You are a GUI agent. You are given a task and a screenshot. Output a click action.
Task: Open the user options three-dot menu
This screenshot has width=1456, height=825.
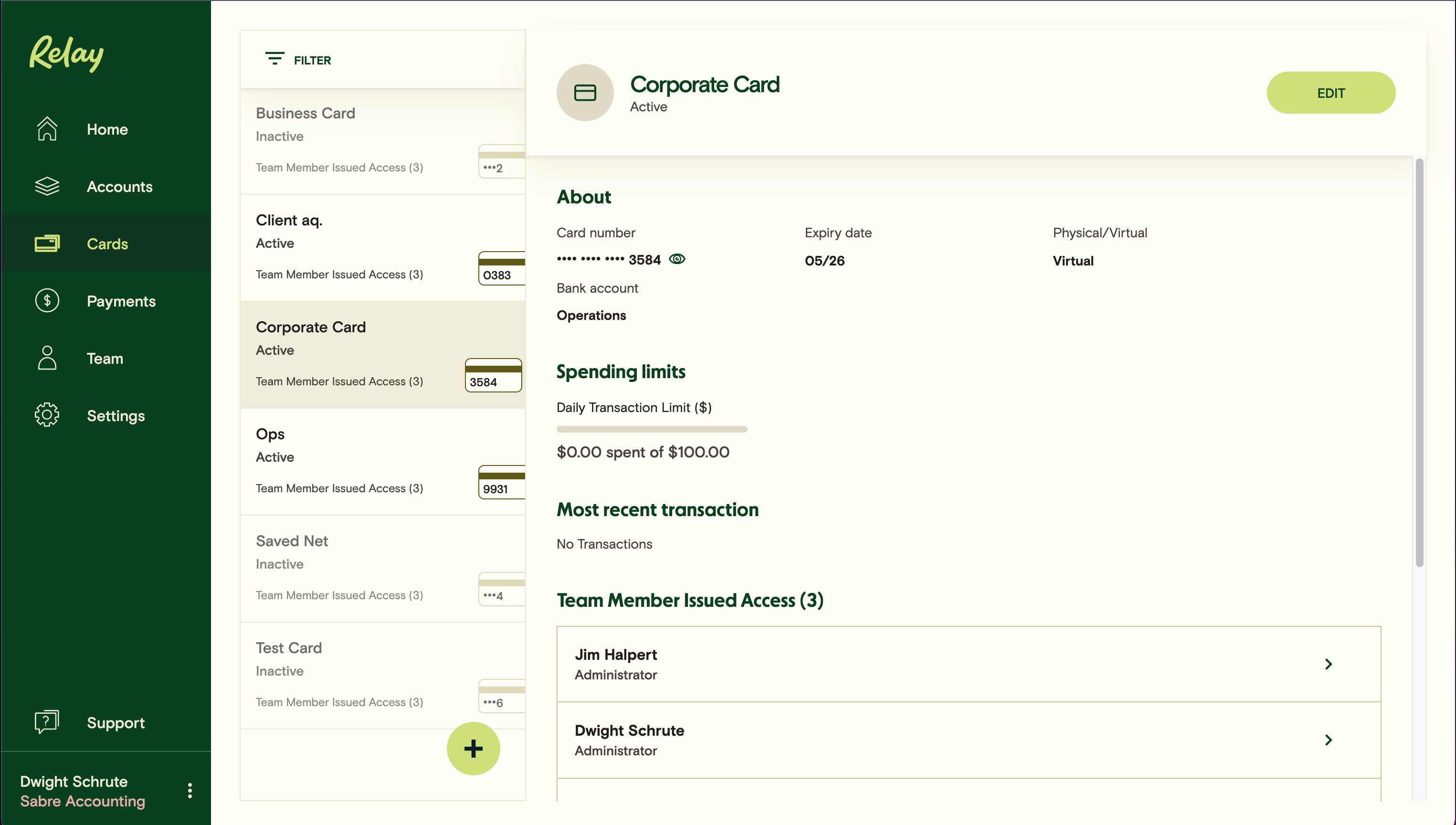click(x=190, y=791)
